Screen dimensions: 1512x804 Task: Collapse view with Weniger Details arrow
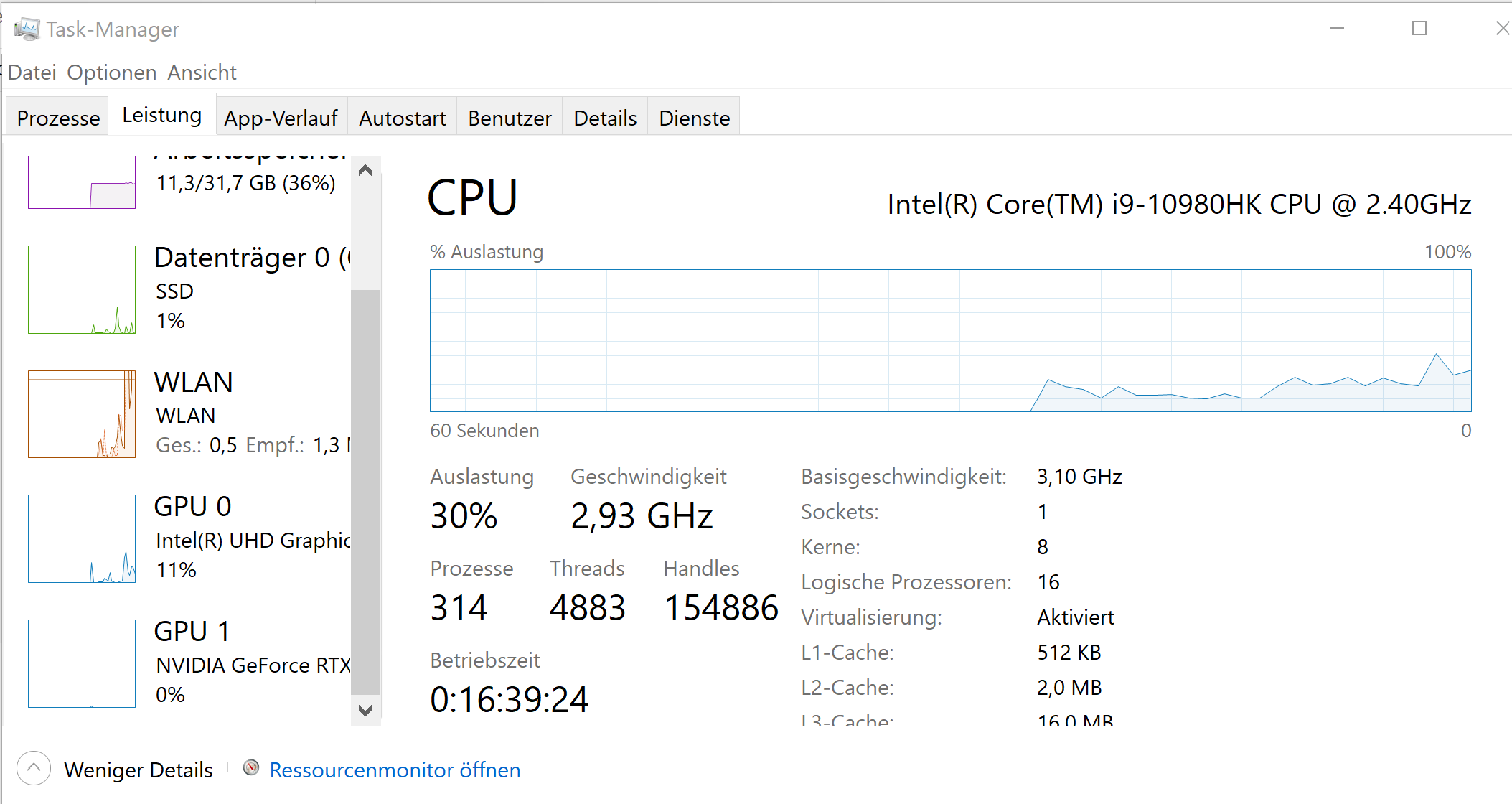click(x=34, y=769)
